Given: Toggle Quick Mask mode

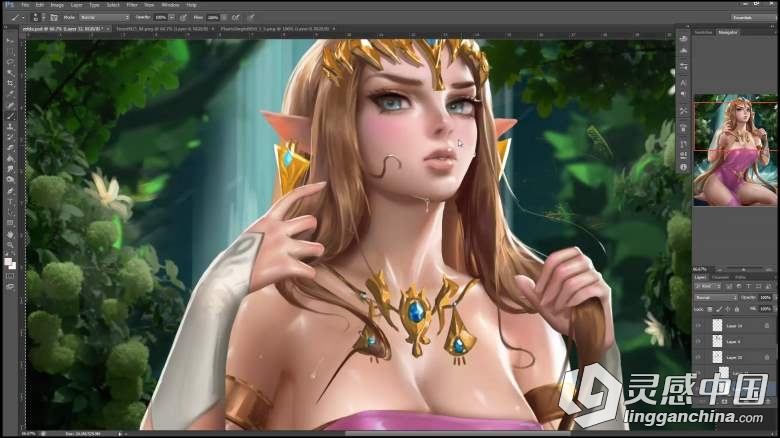Looking at the screenshot, I should (x=10, y=276).
